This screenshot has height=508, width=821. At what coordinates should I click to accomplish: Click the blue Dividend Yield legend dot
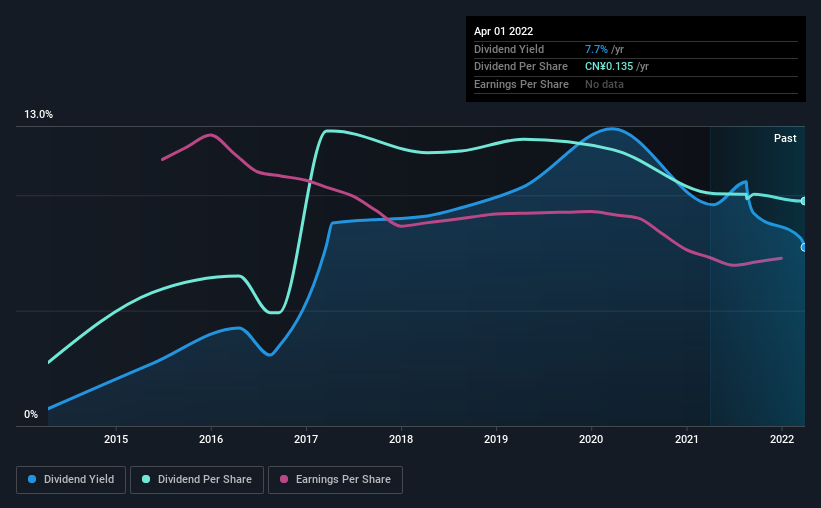coord(32,479)
